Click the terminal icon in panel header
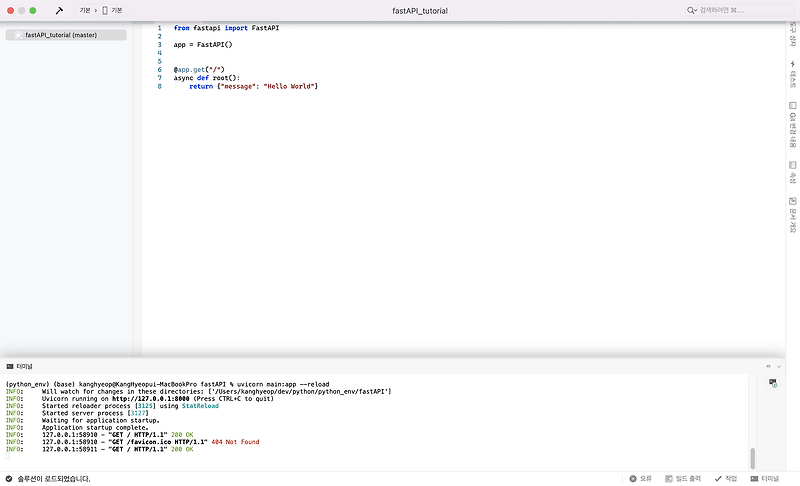 (10, 366)
